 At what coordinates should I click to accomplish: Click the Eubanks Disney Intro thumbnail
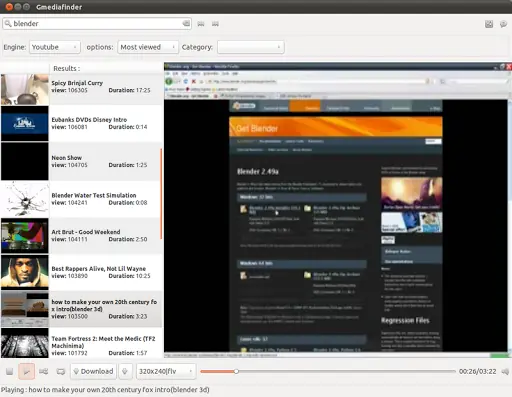25,124
